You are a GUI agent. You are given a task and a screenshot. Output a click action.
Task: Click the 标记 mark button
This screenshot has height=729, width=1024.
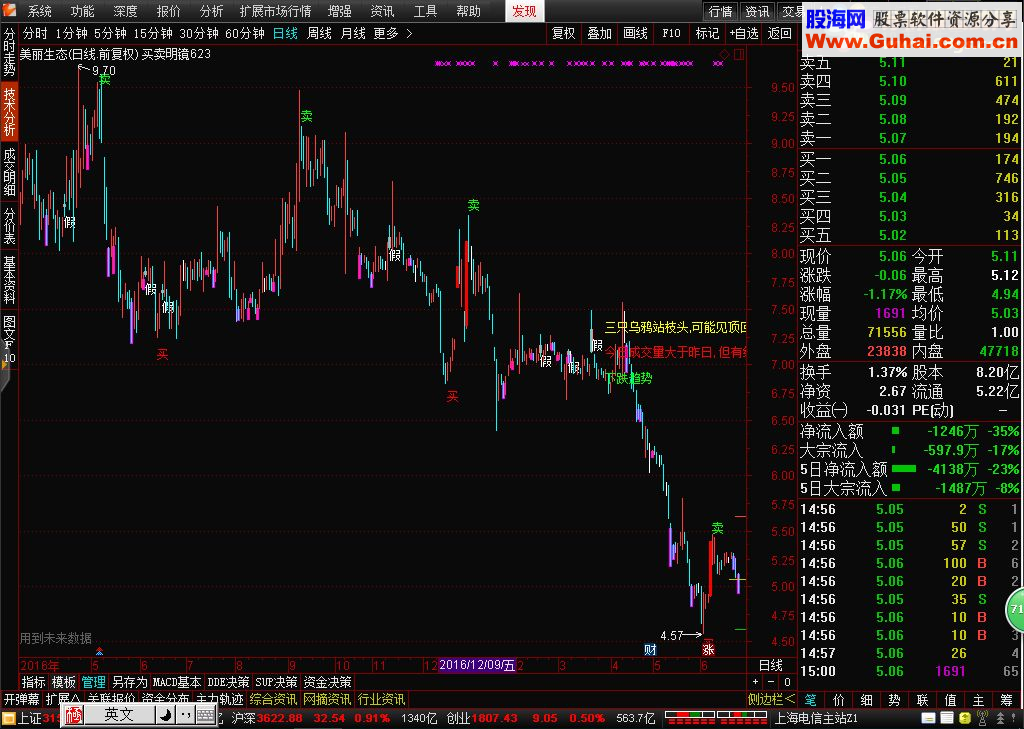point(707,33)
